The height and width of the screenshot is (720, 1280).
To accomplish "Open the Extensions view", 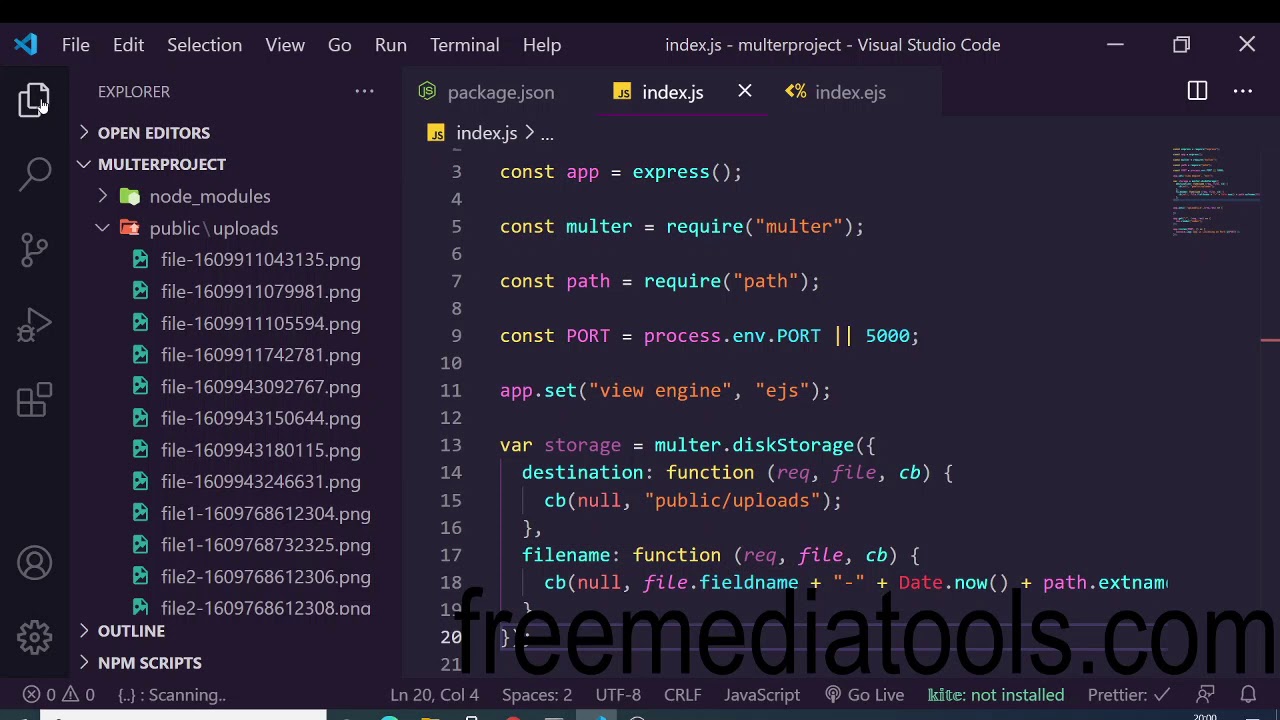I will click(x=35, y=400).
